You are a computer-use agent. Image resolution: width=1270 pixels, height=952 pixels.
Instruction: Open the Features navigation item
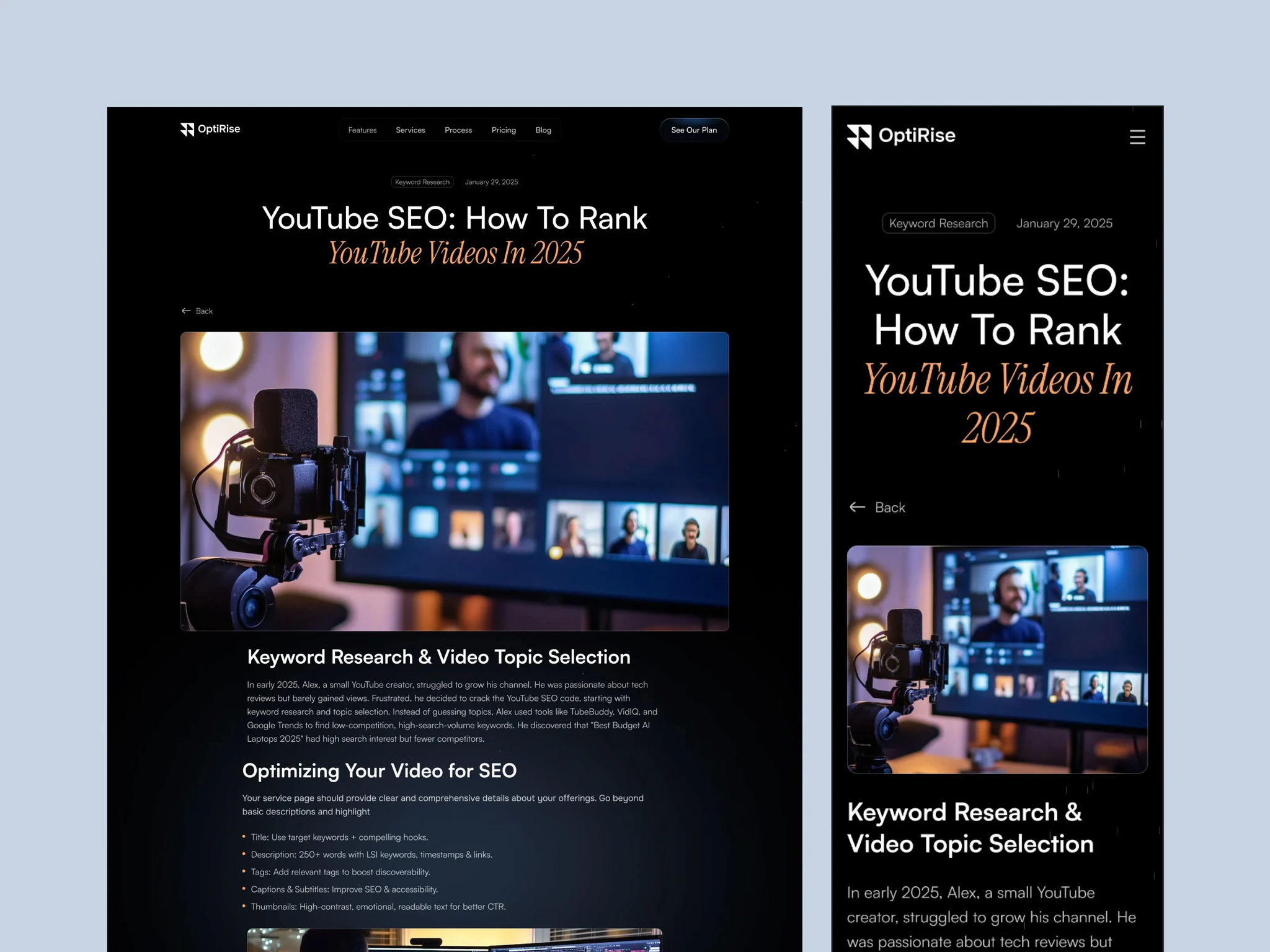point(362,130)
